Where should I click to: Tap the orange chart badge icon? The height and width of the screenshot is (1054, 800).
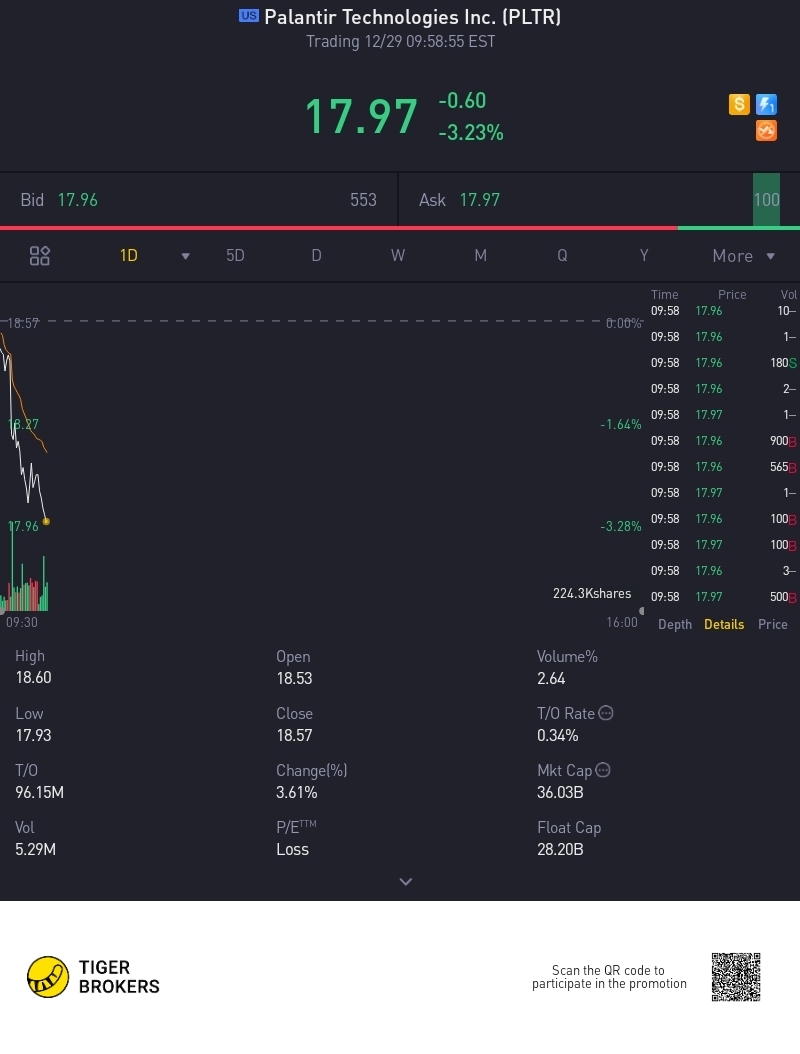pyautogui.click(x=766, y=130)
